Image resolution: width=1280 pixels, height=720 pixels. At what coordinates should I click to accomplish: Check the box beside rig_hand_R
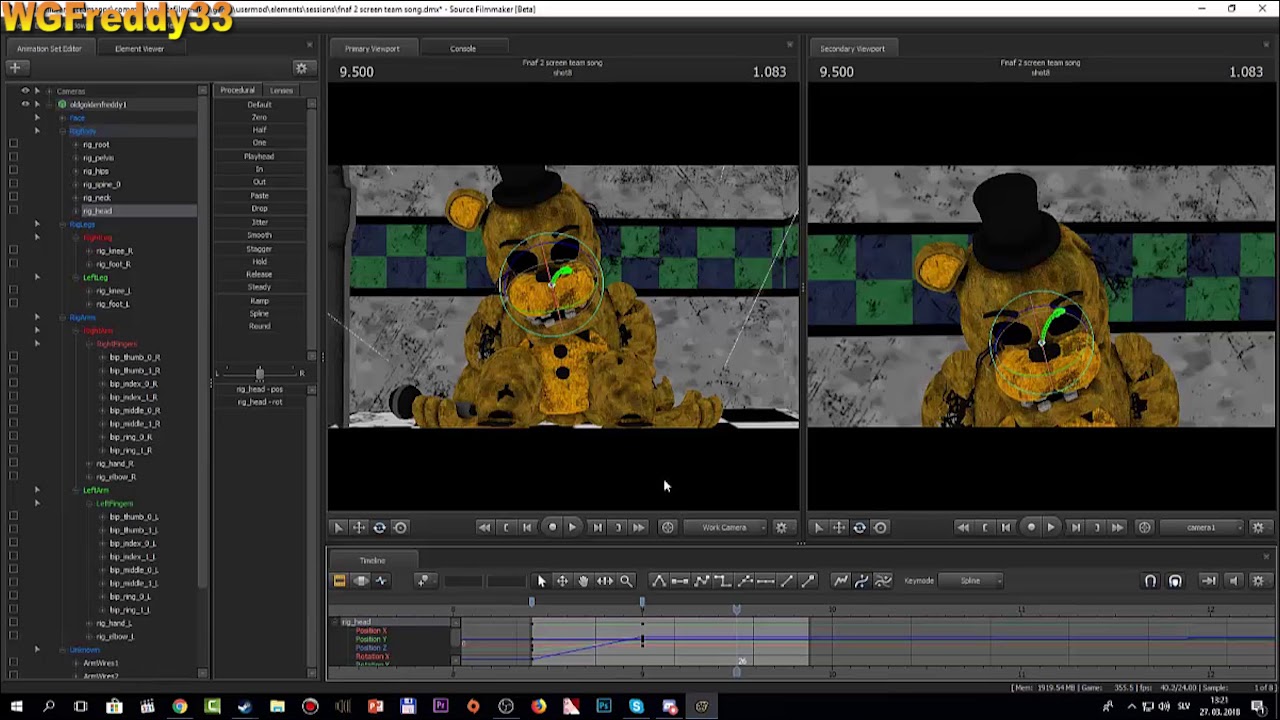pyautogui.click(x=13, y=463)
